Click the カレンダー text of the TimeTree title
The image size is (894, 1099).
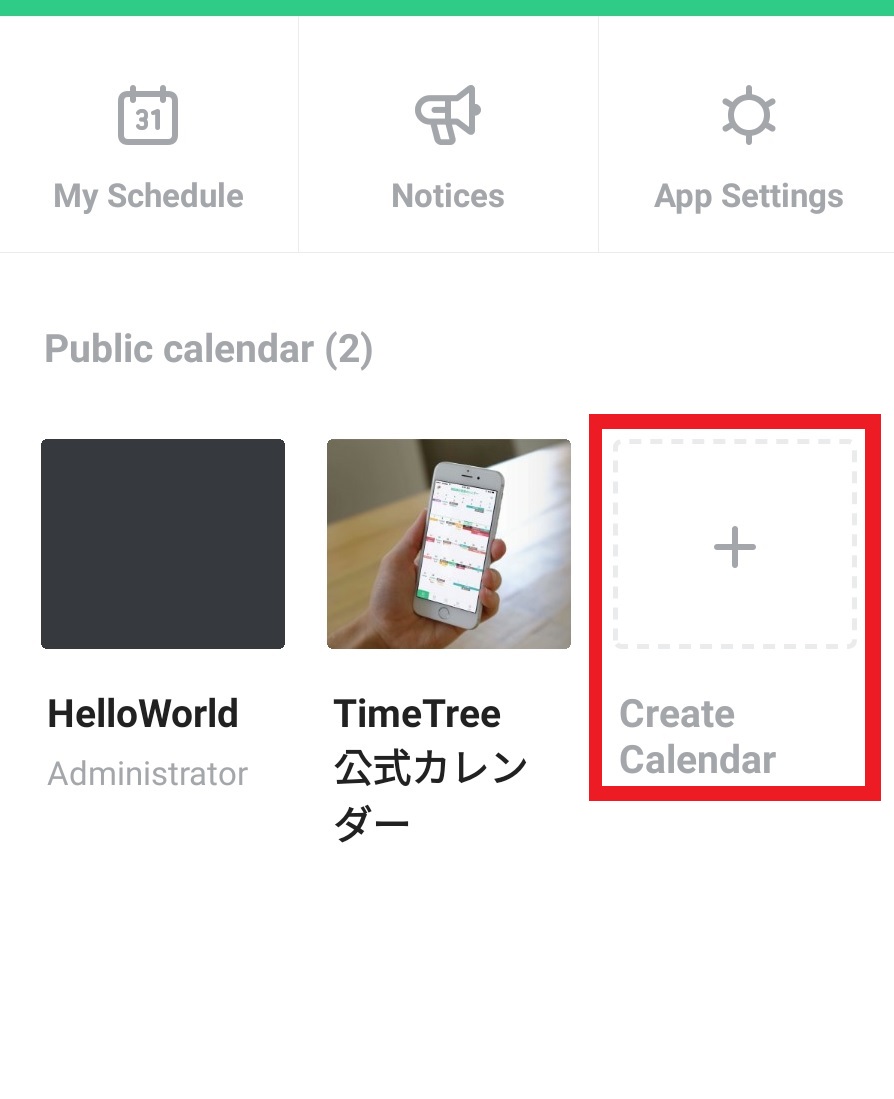pos(430,796)
